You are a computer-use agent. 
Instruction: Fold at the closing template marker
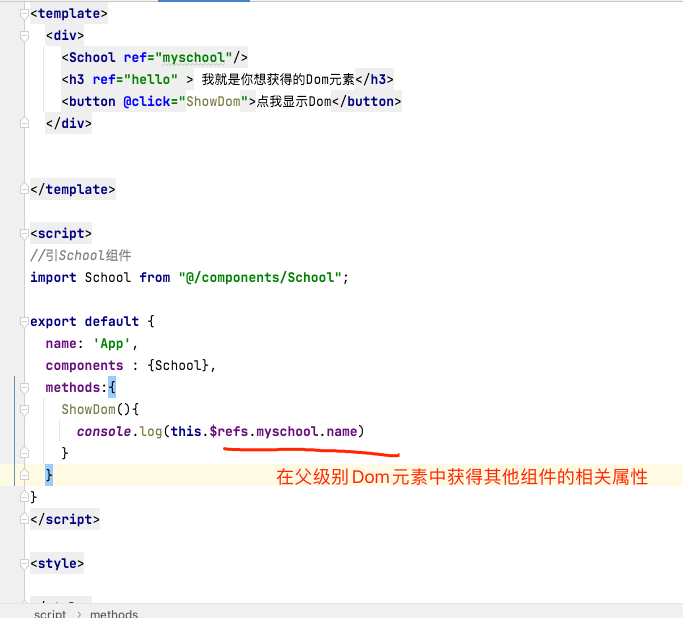click(x=24, y=189)
